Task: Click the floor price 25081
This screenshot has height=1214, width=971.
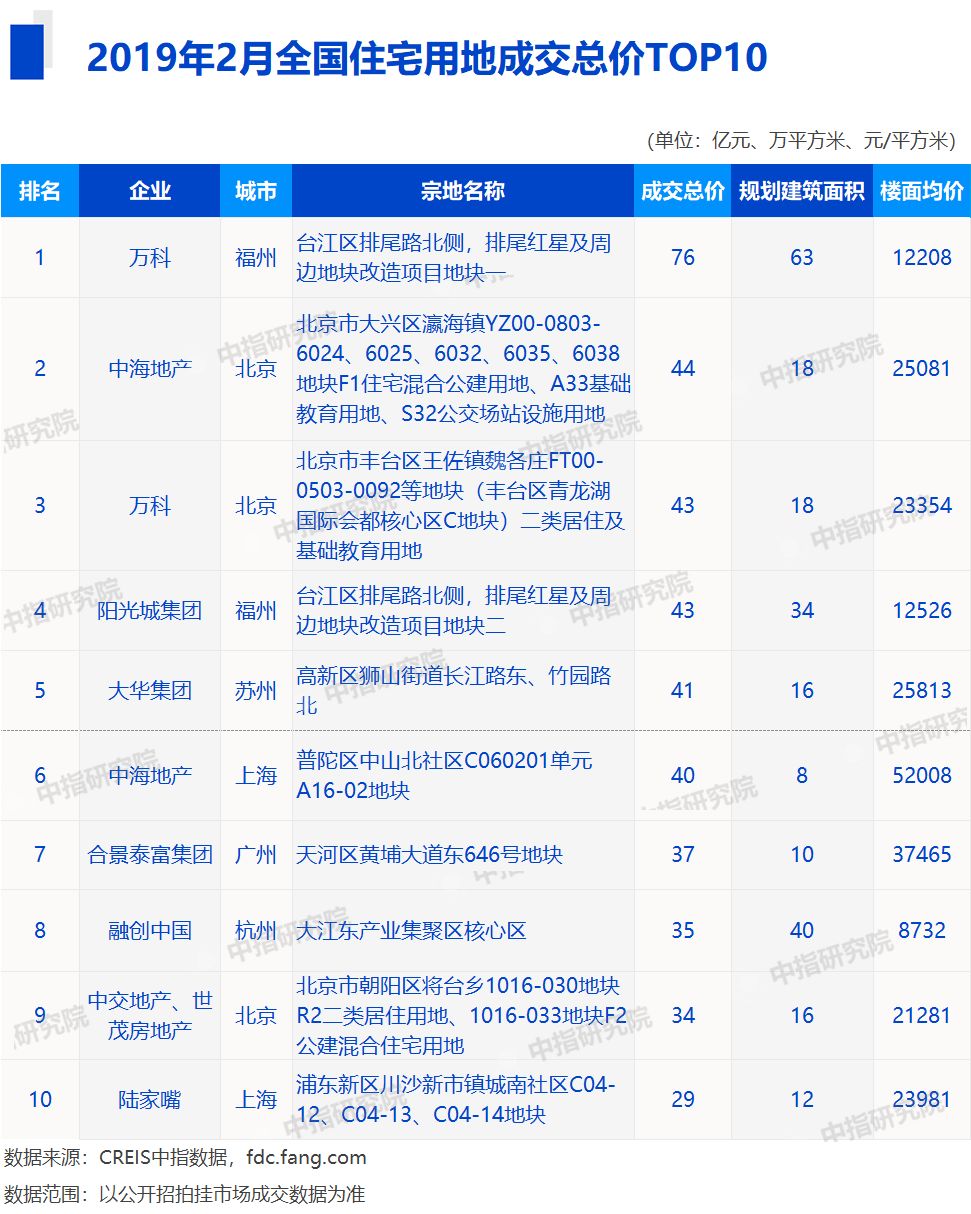Action: tap(922, 369)
